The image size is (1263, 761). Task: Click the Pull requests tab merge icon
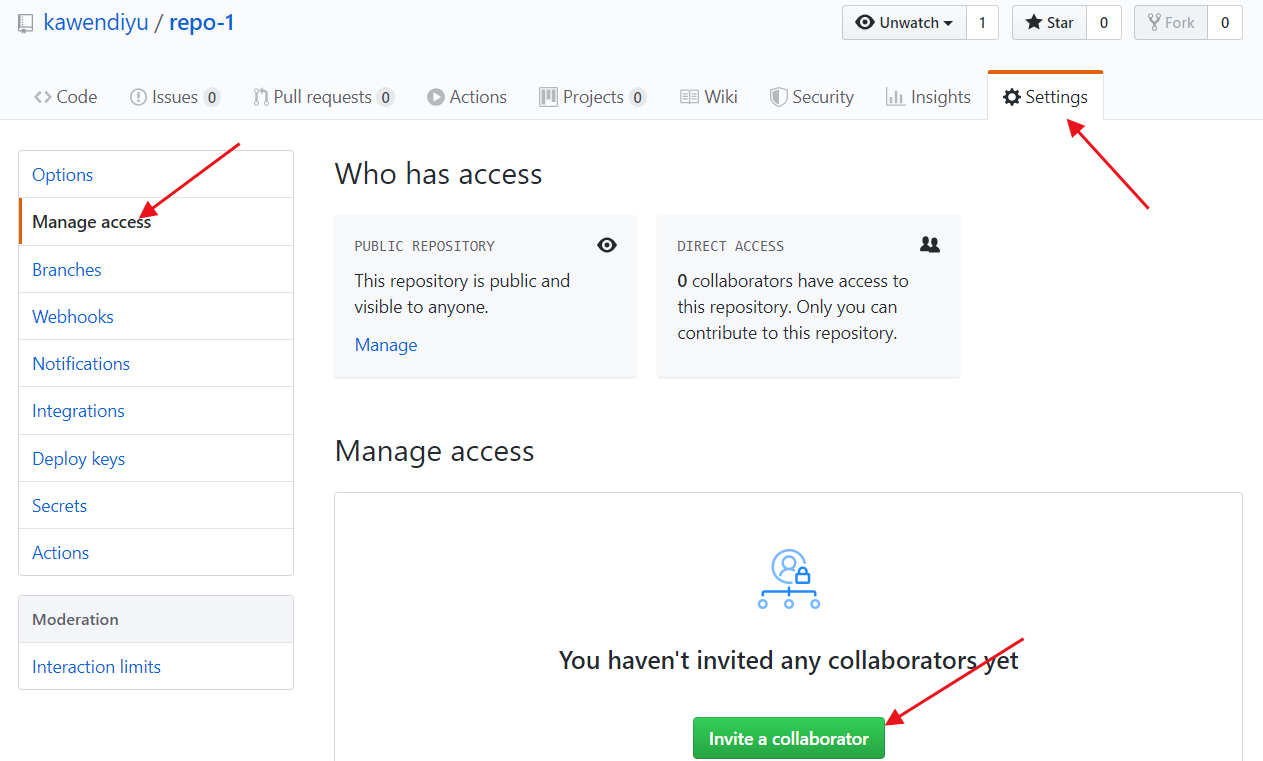click(261, 97)
